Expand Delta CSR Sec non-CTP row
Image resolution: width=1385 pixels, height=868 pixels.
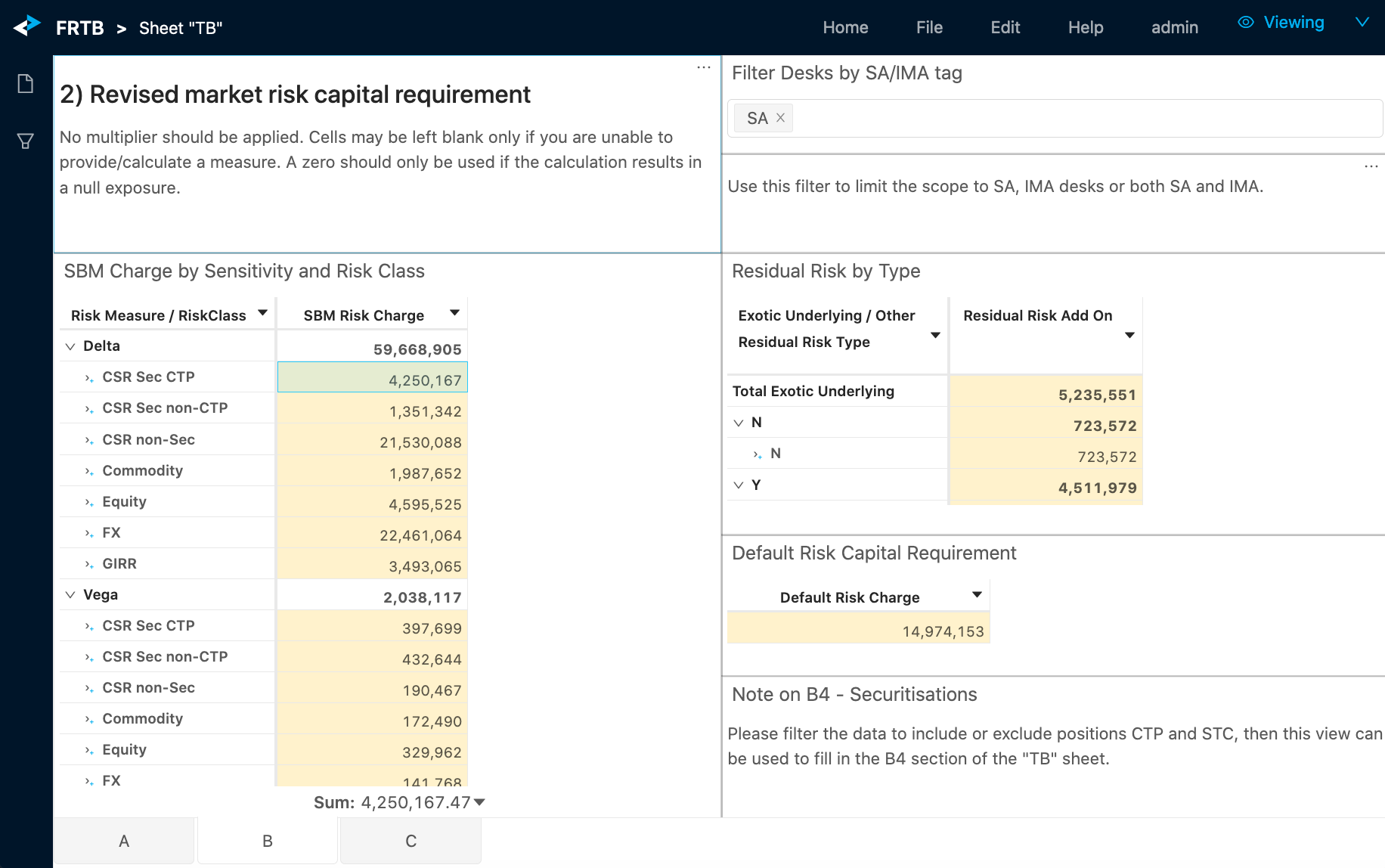click(89, 408)
